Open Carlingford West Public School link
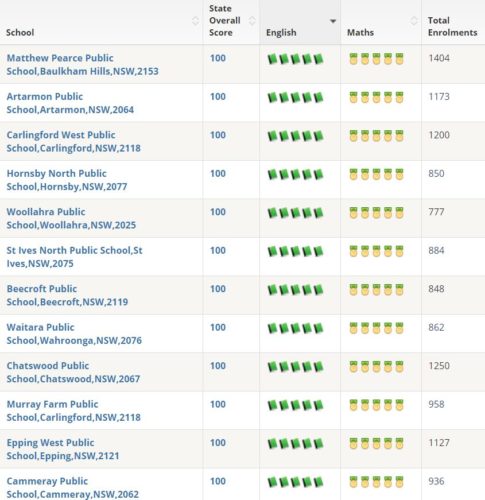This screenshot has width=485, height=500. pyautogui.click(x=73, y=141)
